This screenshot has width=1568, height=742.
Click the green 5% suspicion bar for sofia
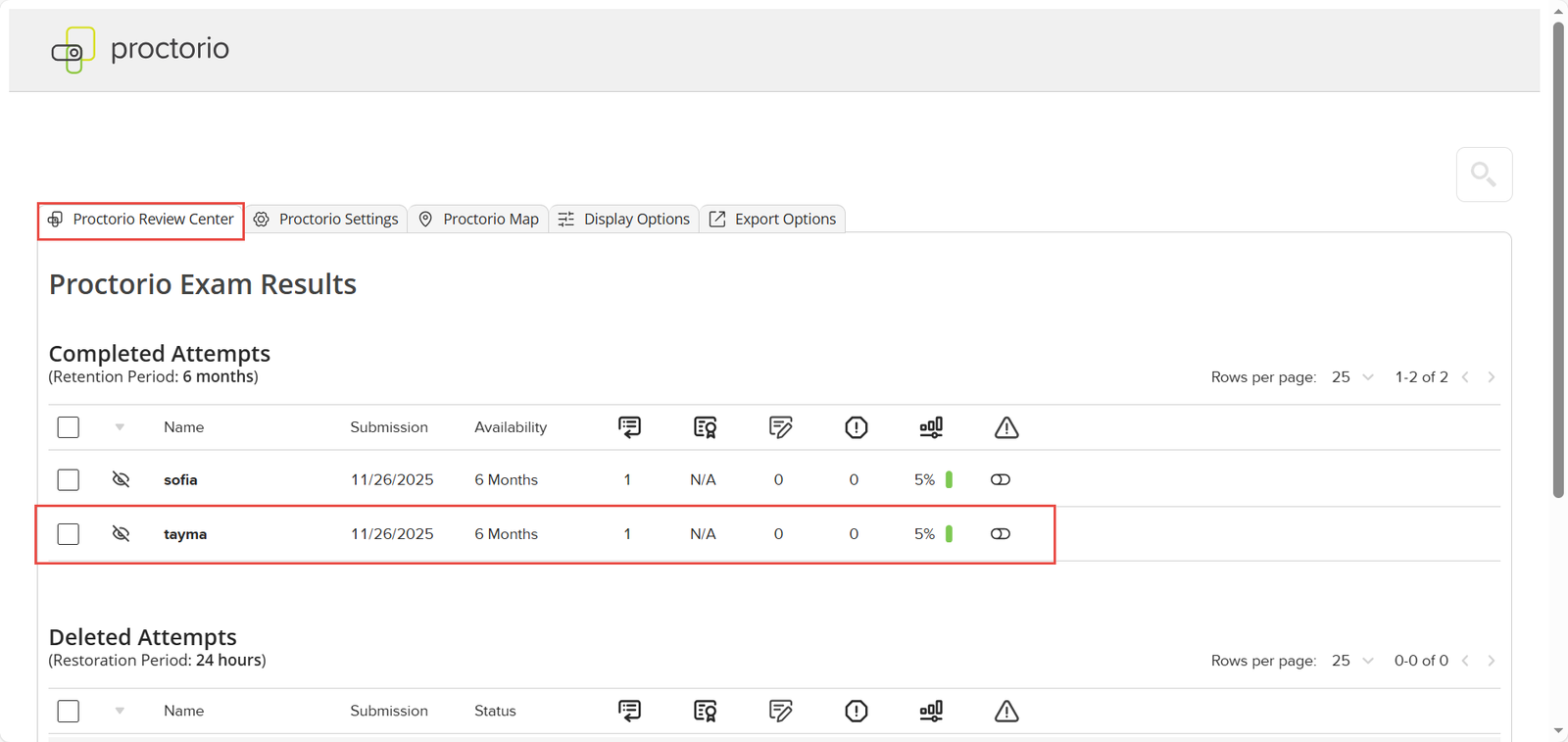pyautogui.click(x=949, y=479)
